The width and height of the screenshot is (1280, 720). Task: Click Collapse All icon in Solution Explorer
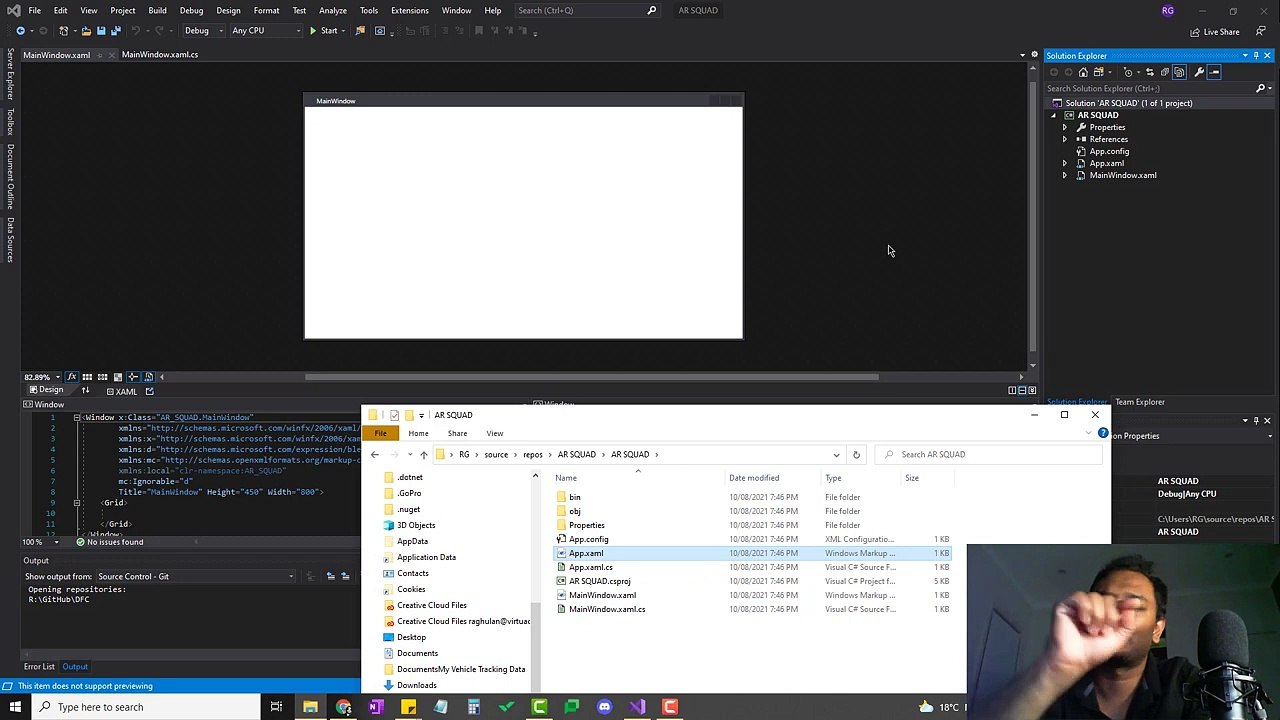coord(1165,72)
